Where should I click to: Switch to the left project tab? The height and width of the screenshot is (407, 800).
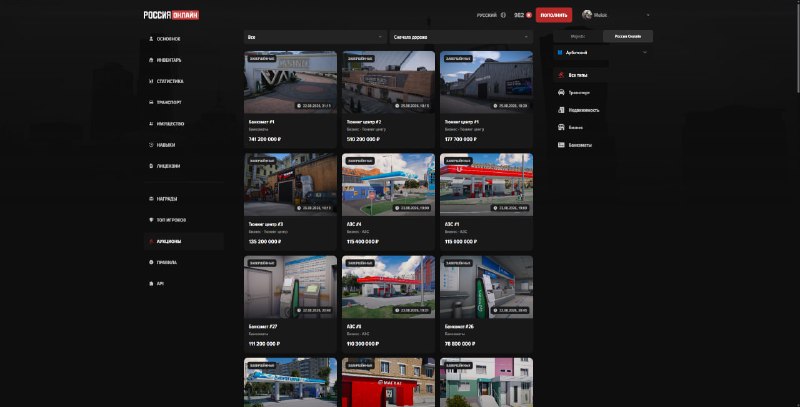pyautogui.click(x=578, y=36)
